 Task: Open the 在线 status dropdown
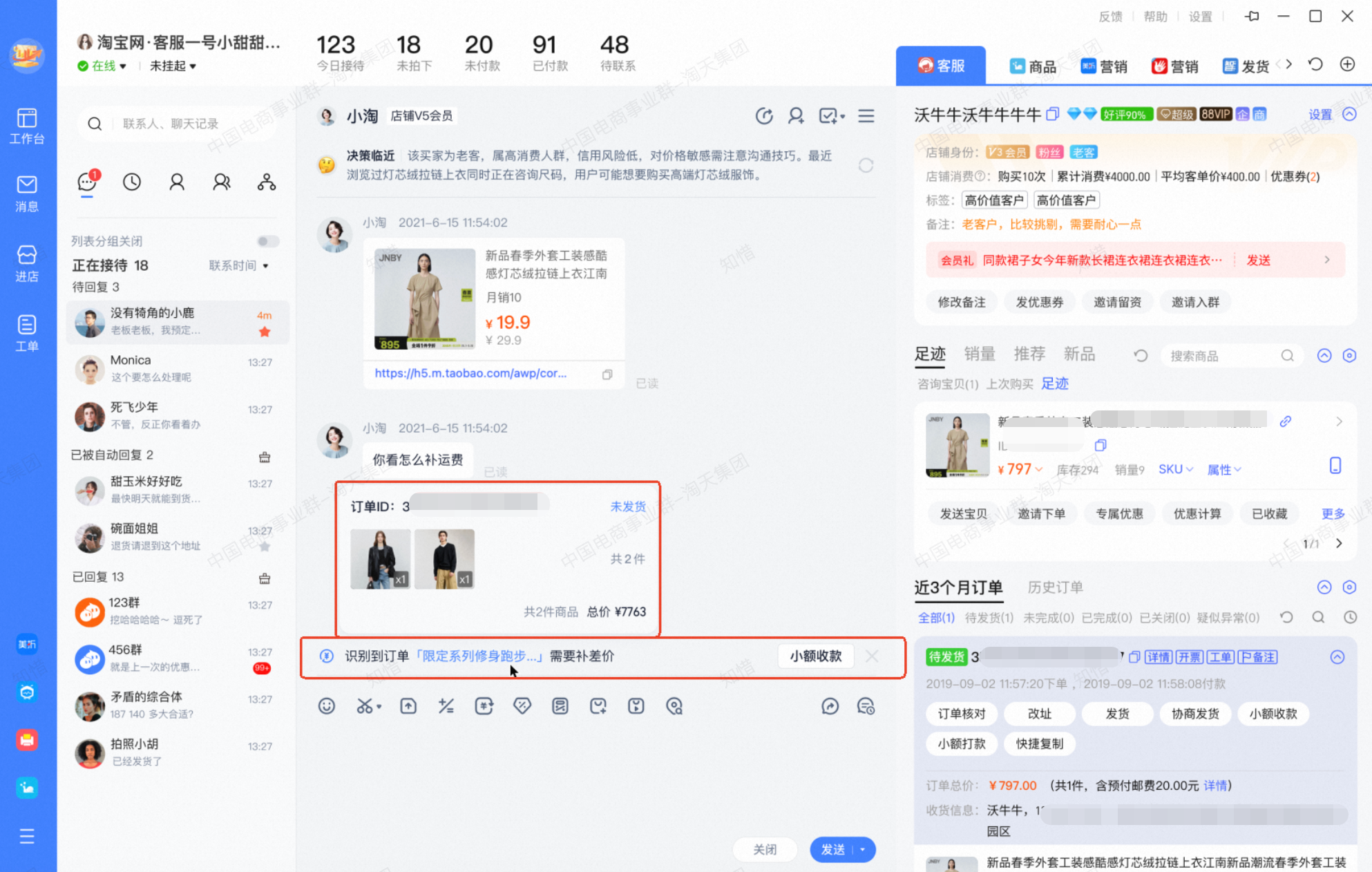(x=102, y=66)
